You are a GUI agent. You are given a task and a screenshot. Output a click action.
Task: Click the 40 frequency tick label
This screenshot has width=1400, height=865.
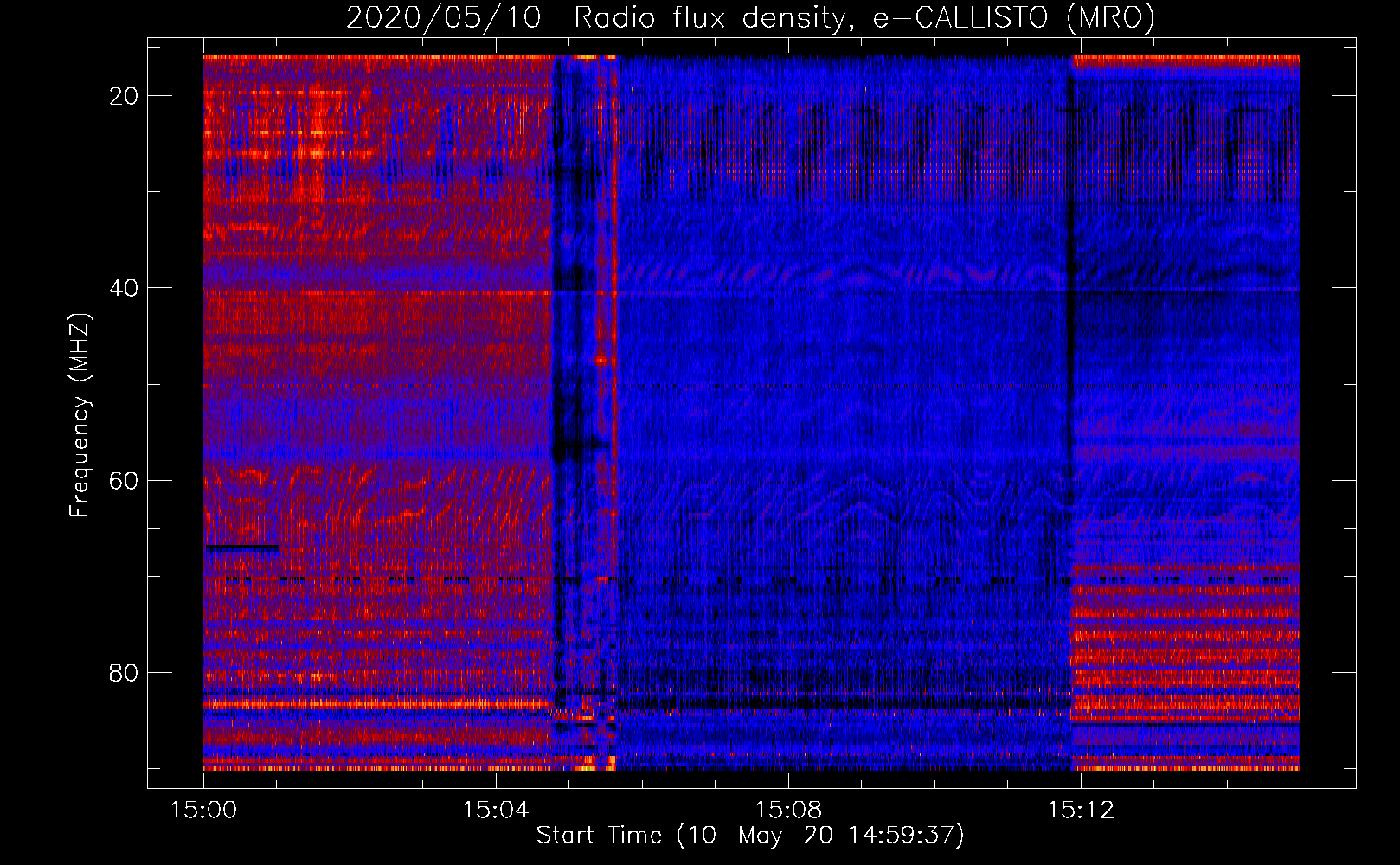click(x=124, y=288)
